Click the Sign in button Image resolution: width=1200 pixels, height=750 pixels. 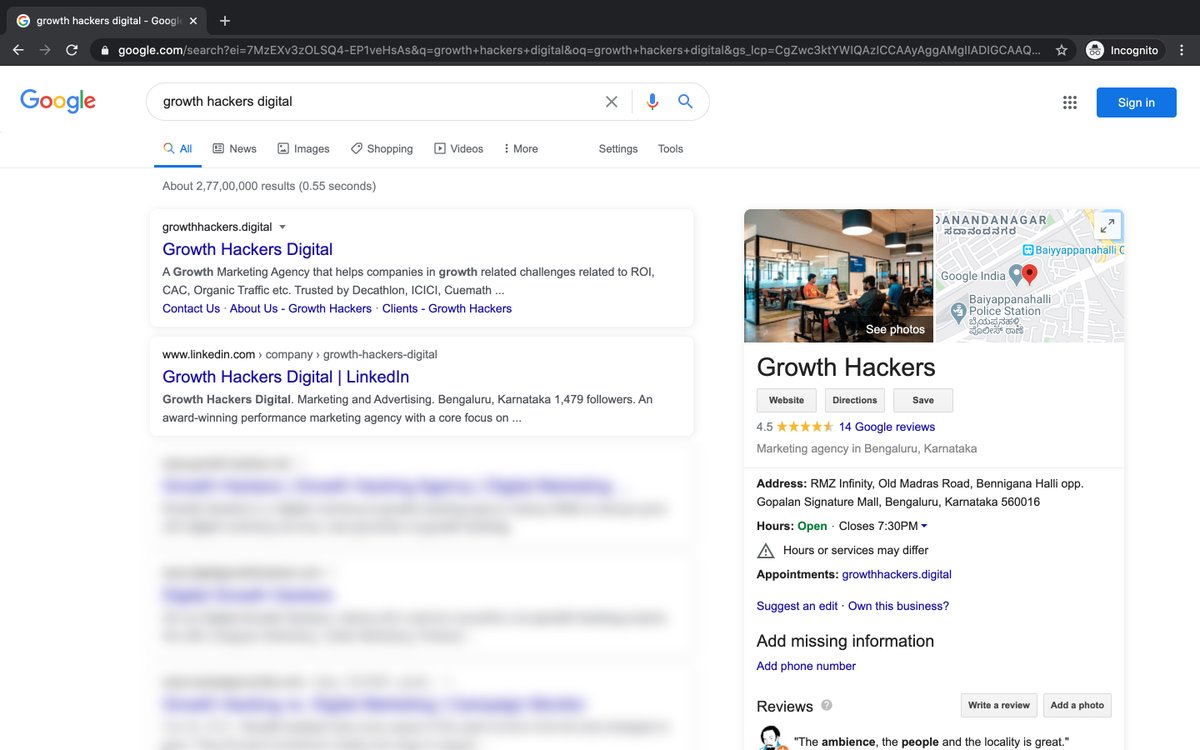(x=1136, y=102)
